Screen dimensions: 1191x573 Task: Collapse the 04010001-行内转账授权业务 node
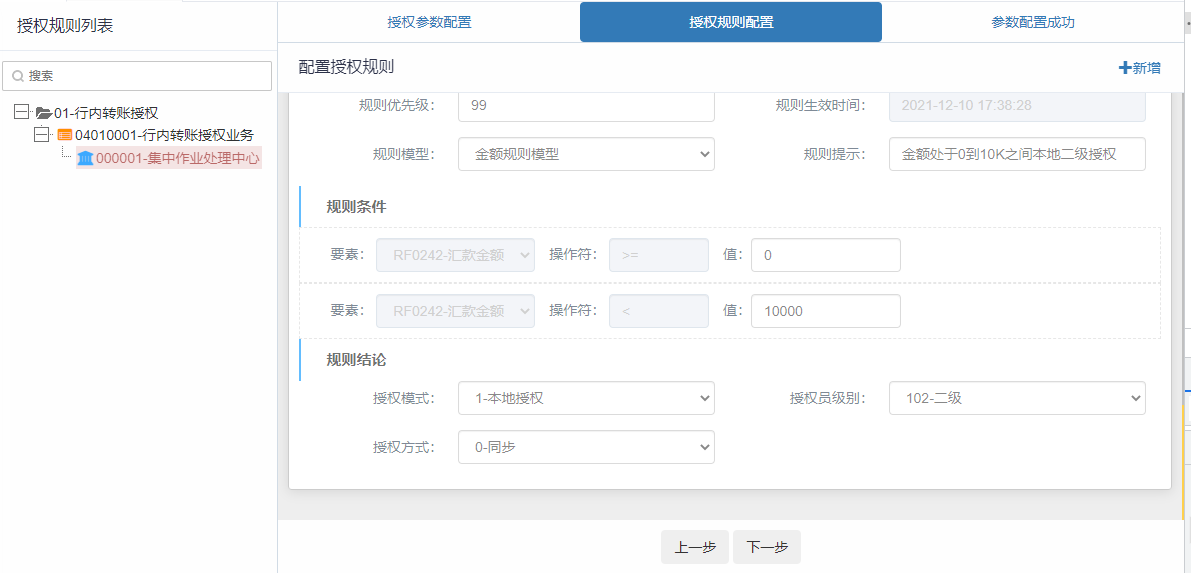click(42, 135)
